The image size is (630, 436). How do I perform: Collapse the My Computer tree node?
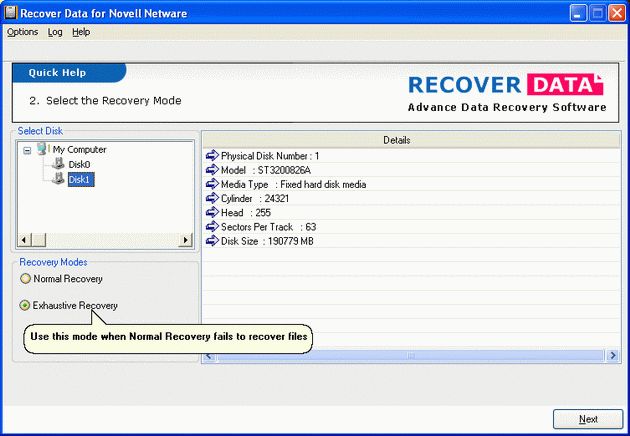27,151
